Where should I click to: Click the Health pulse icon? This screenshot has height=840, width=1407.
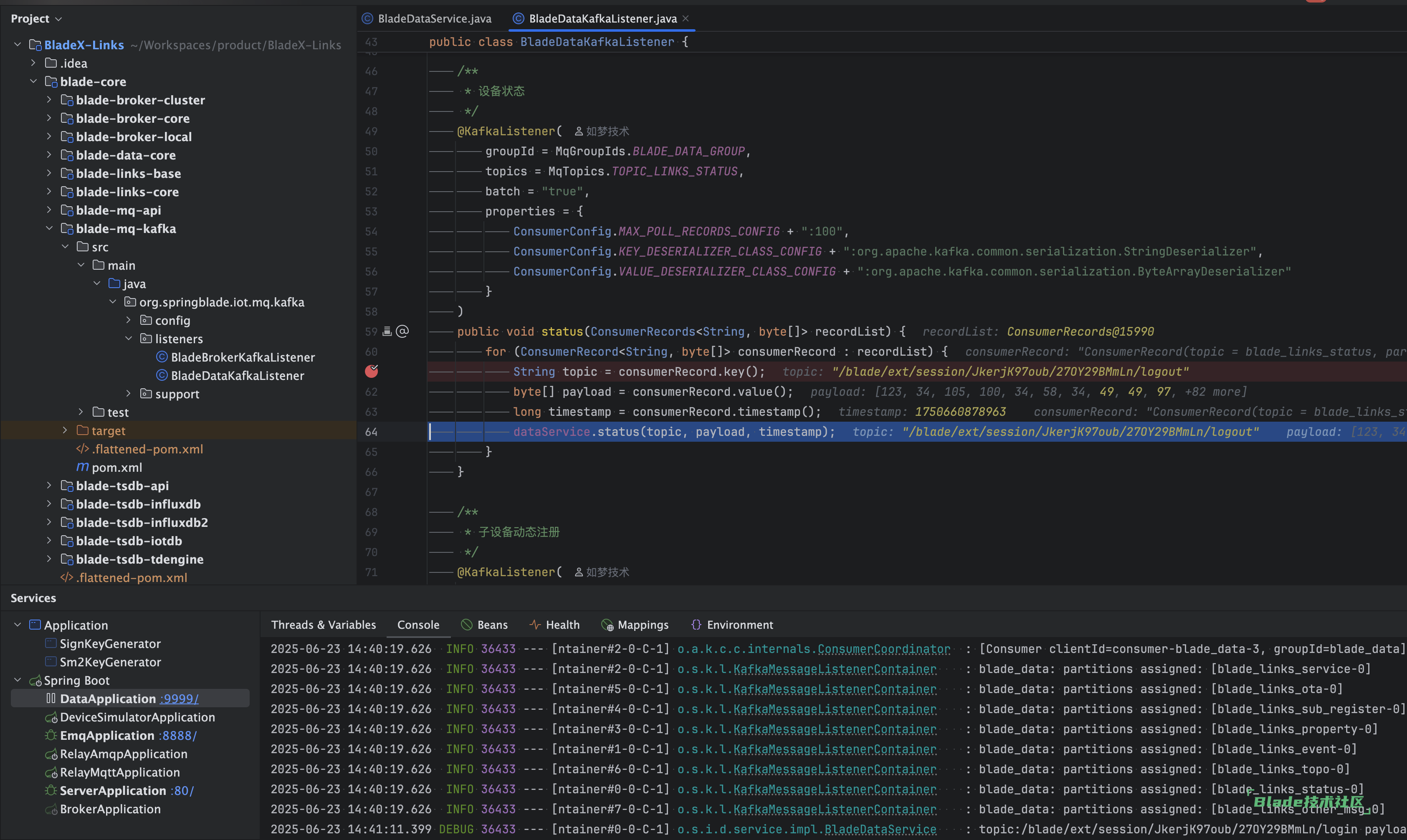tap(535, 624)
